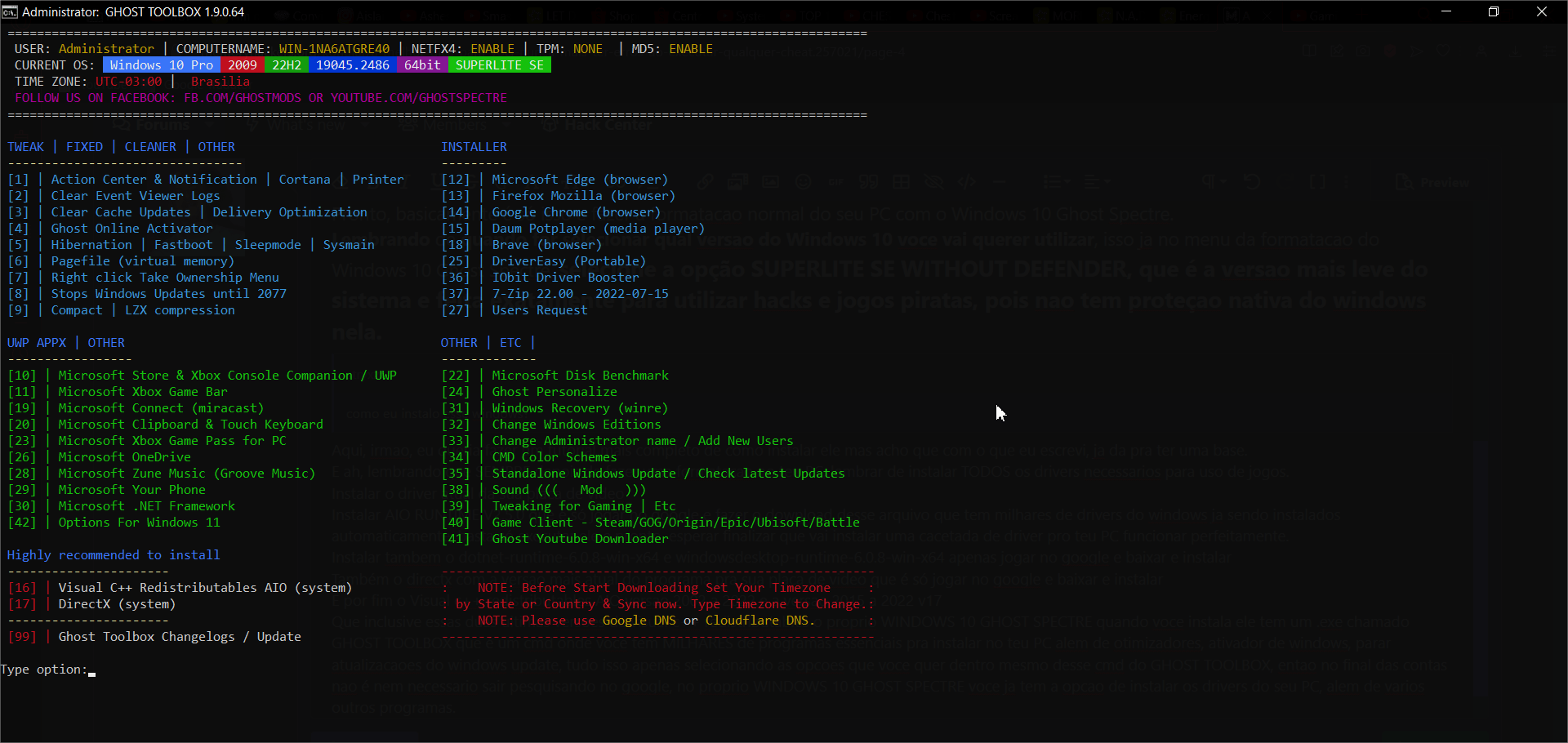Click 'DriverEasy (Portable)' entry
Viewport: 1568px width, 743px height.
[x=568, y=261]
